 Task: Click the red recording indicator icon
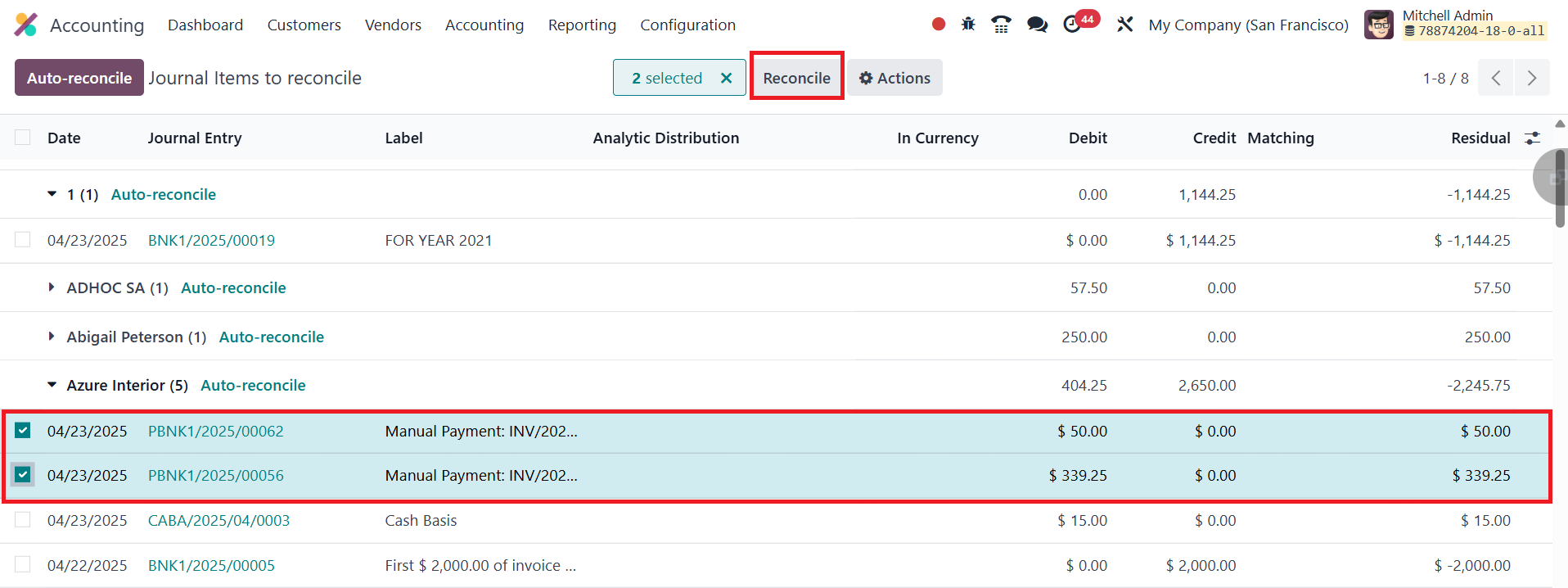coord(939,25)
